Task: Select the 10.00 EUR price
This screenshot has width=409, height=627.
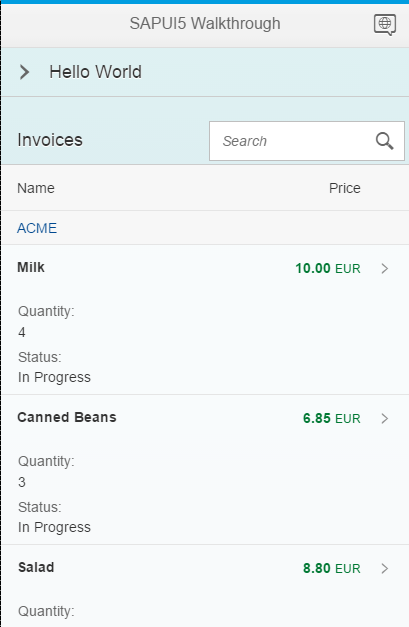Action: tap(328, 268)
